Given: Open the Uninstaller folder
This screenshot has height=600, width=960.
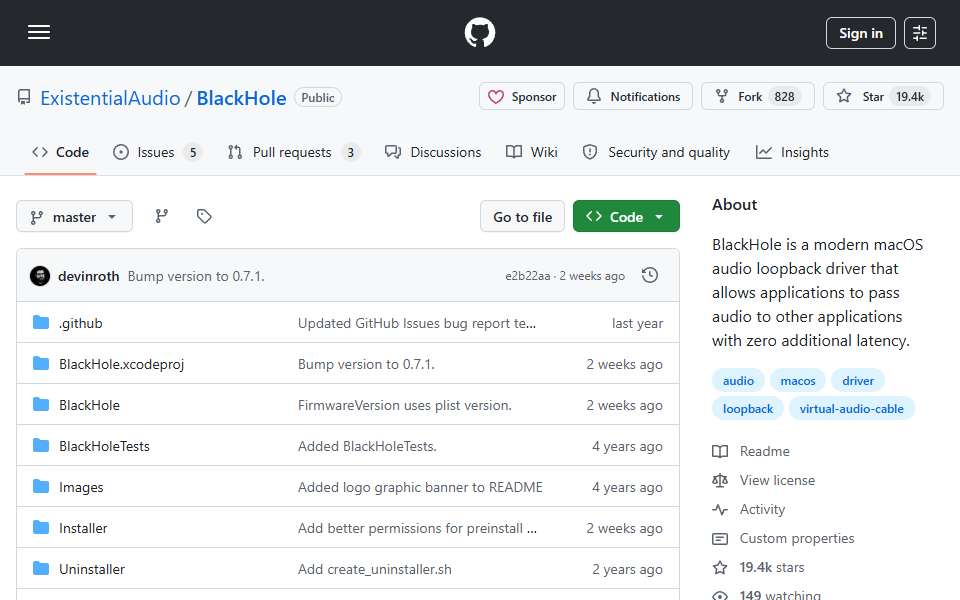Looking at the screenshot, I should pos(92,569).
